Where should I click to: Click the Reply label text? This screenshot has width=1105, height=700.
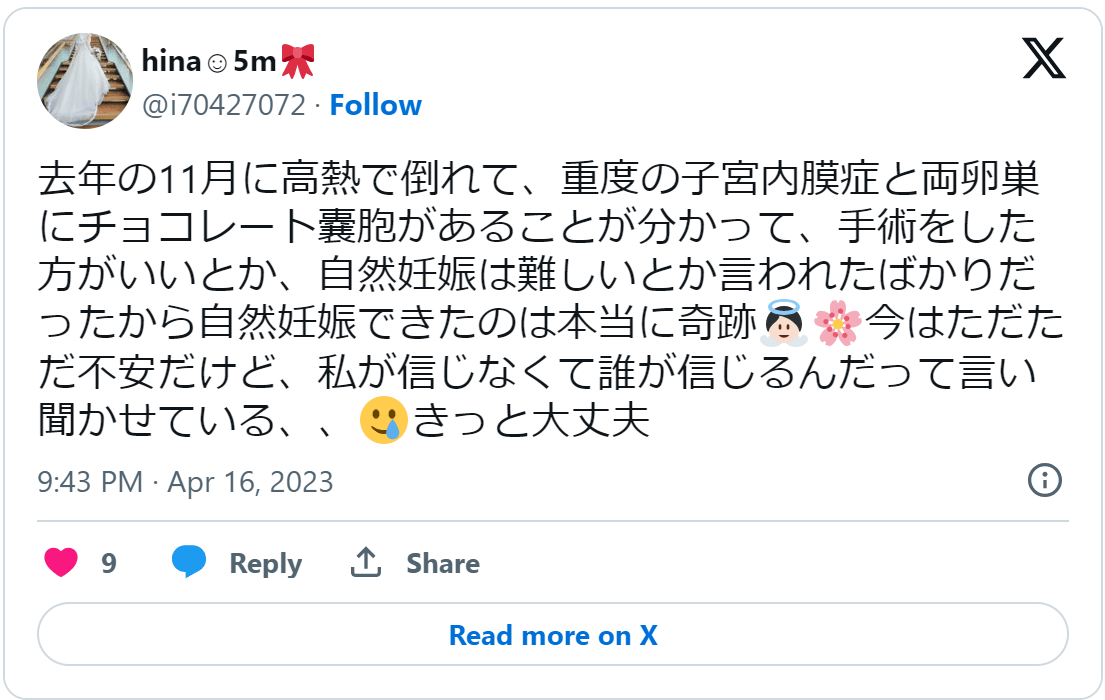point(265,563)
